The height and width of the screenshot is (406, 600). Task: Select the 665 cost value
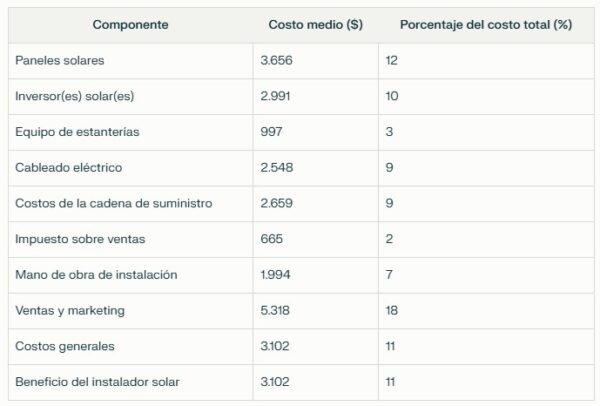[x=271, y=239]
